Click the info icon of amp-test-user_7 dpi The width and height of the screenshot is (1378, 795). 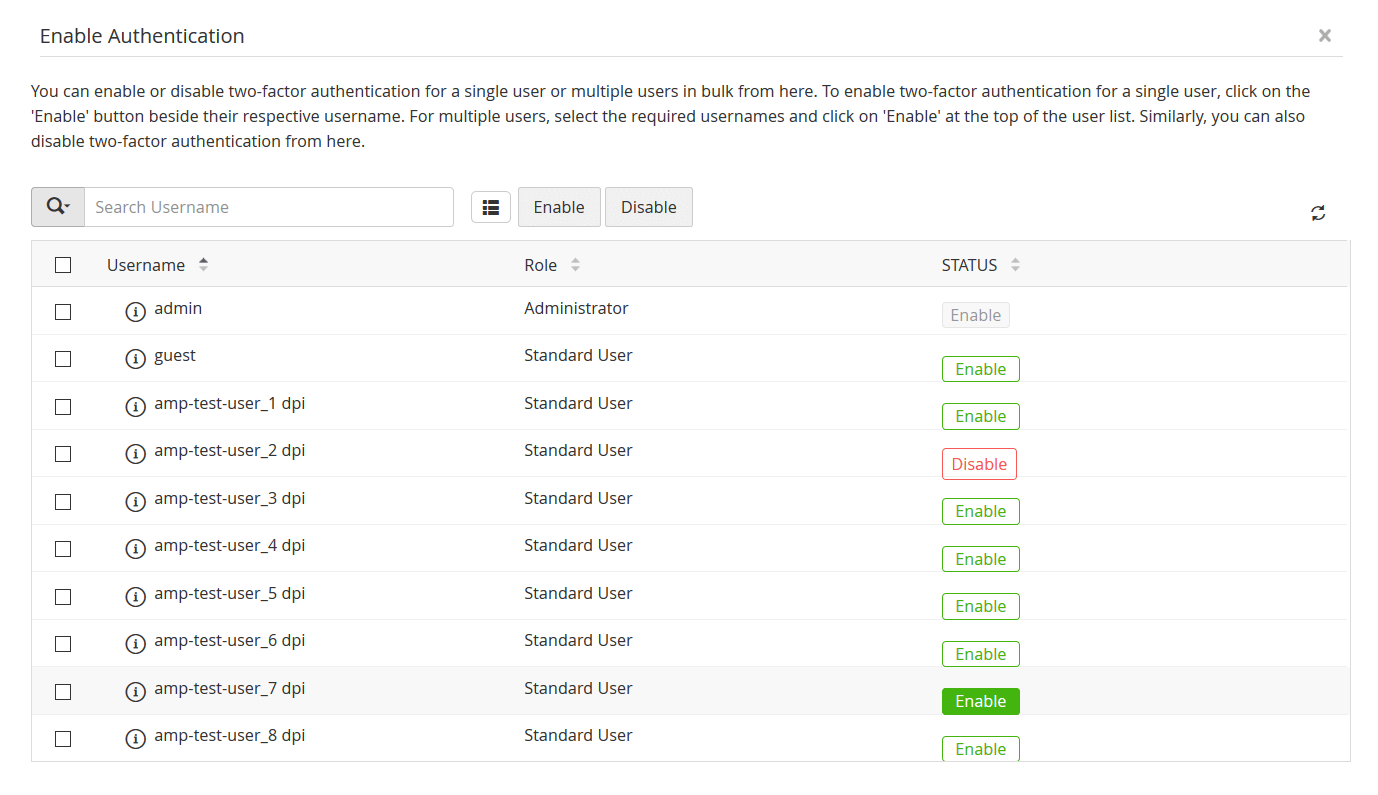tap(136, 691)
